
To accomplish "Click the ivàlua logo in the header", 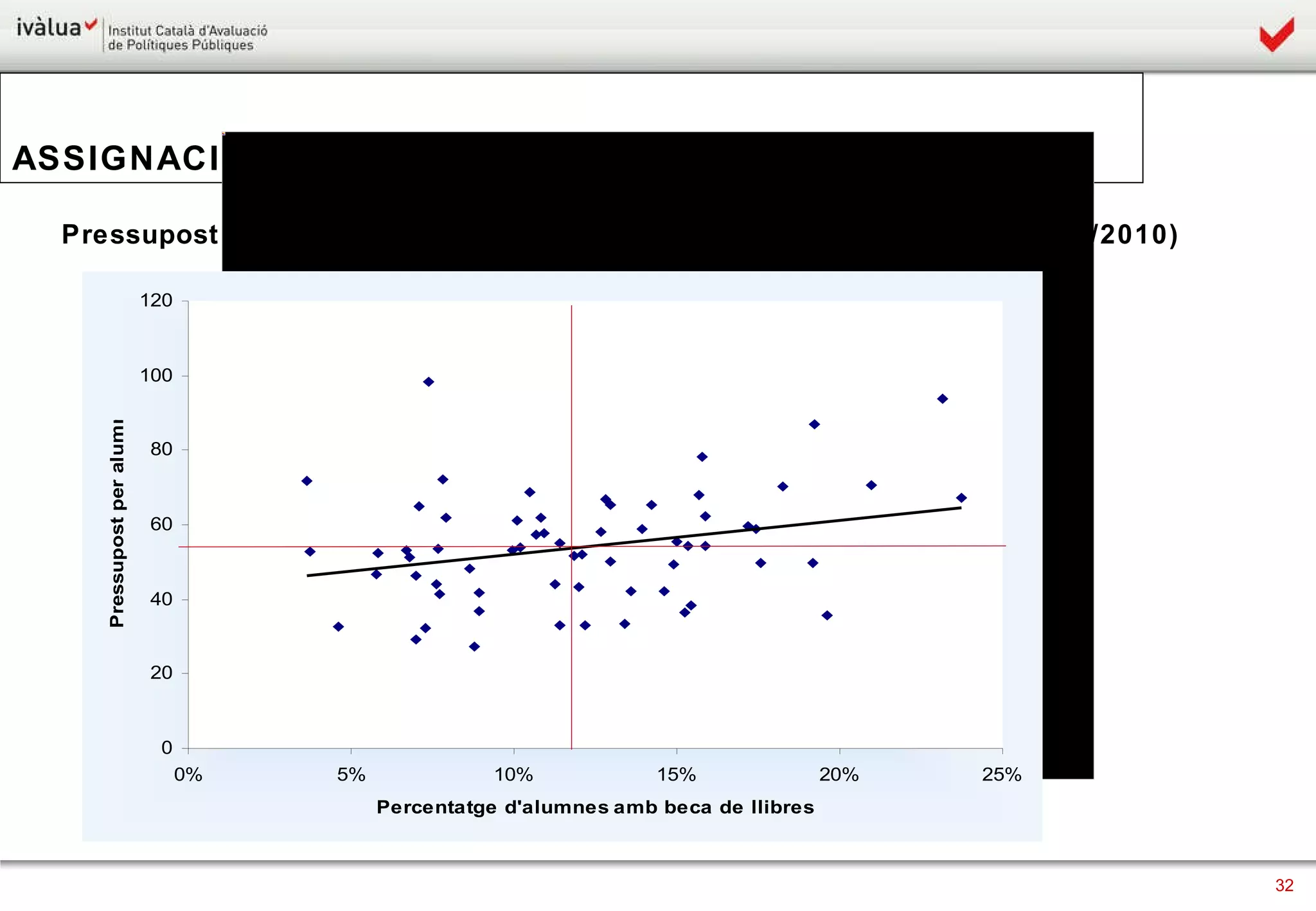I will 49,28.
